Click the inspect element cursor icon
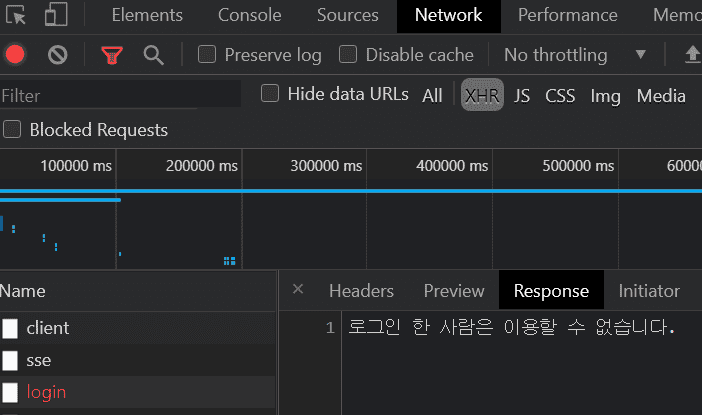 15,15
